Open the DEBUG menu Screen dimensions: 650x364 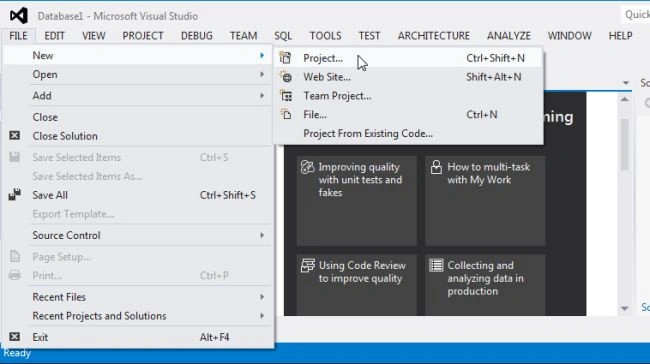coord(196,36)
